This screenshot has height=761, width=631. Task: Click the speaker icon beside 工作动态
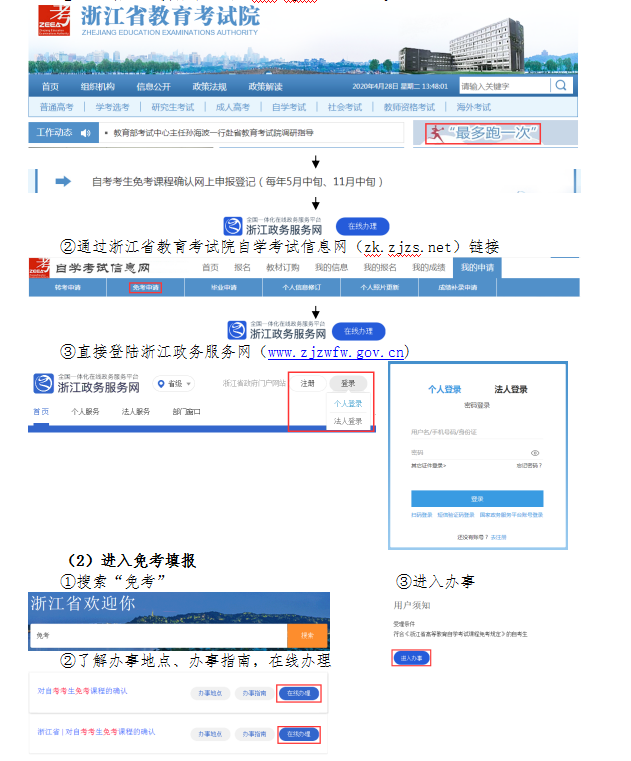(x=86, y=132)
